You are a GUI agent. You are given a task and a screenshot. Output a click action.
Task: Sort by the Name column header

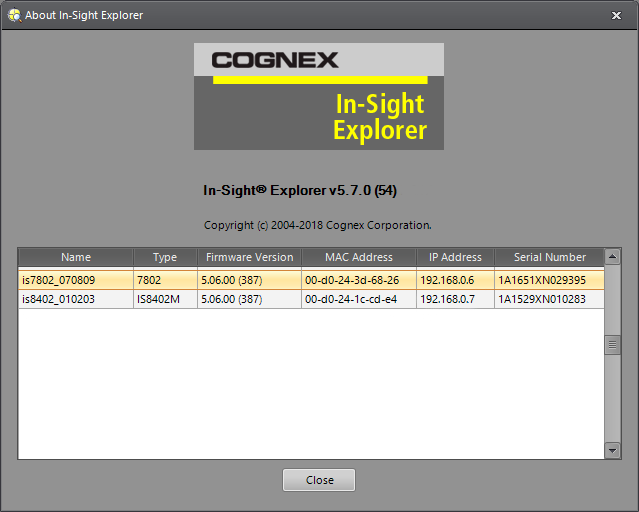pos(76,257)
